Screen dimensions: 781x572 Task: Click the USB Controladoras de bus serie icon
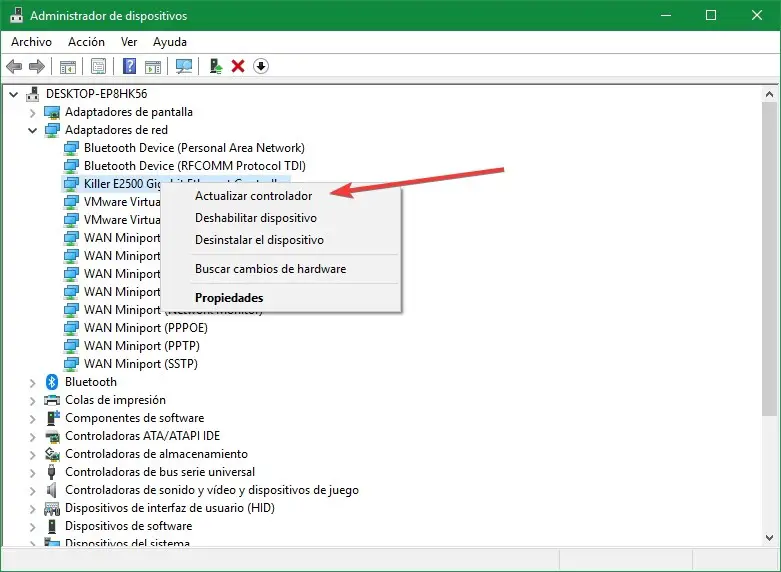[x=51, y=472]
